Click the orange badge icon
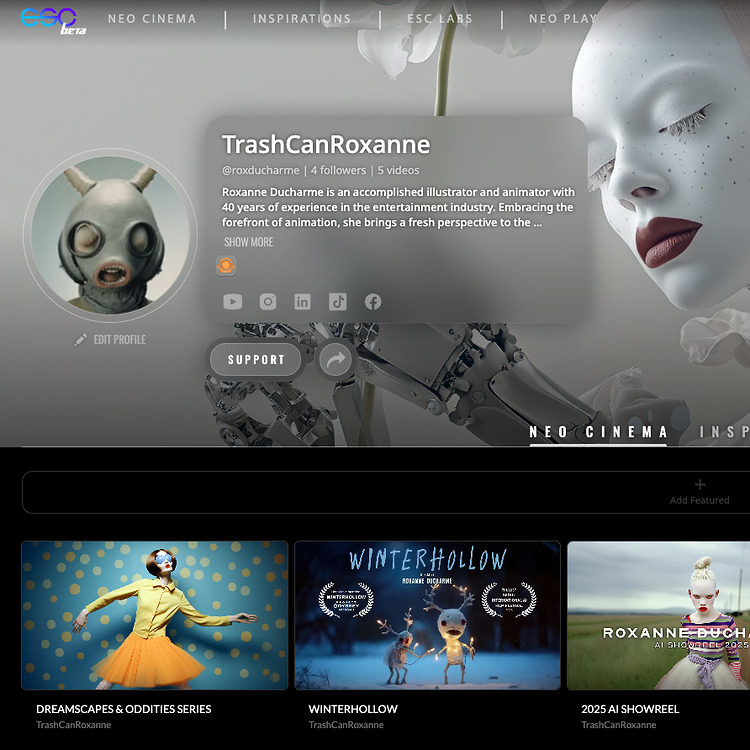 pos(226,265)
